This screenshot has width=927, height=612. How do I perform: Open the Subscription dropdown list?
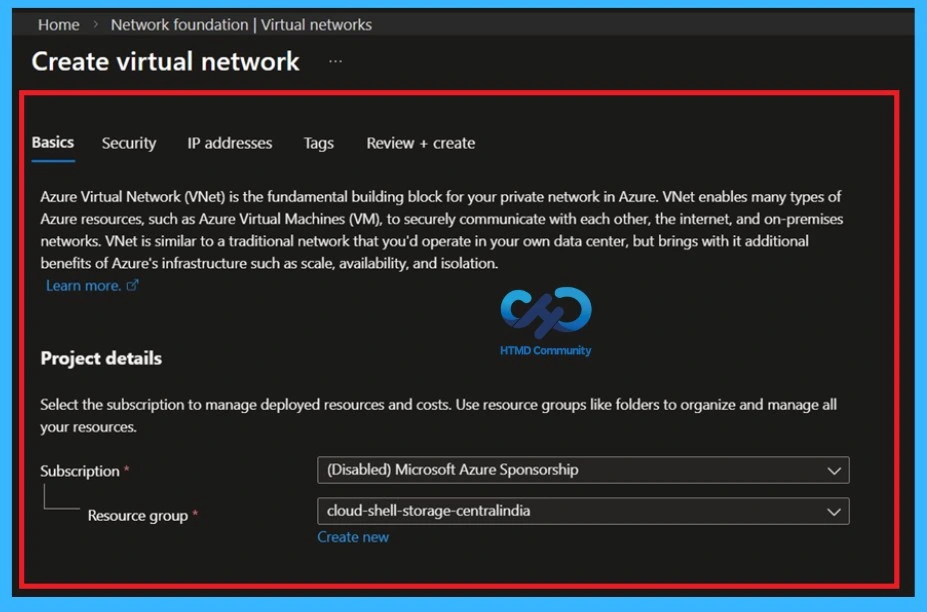coord(583,470)
